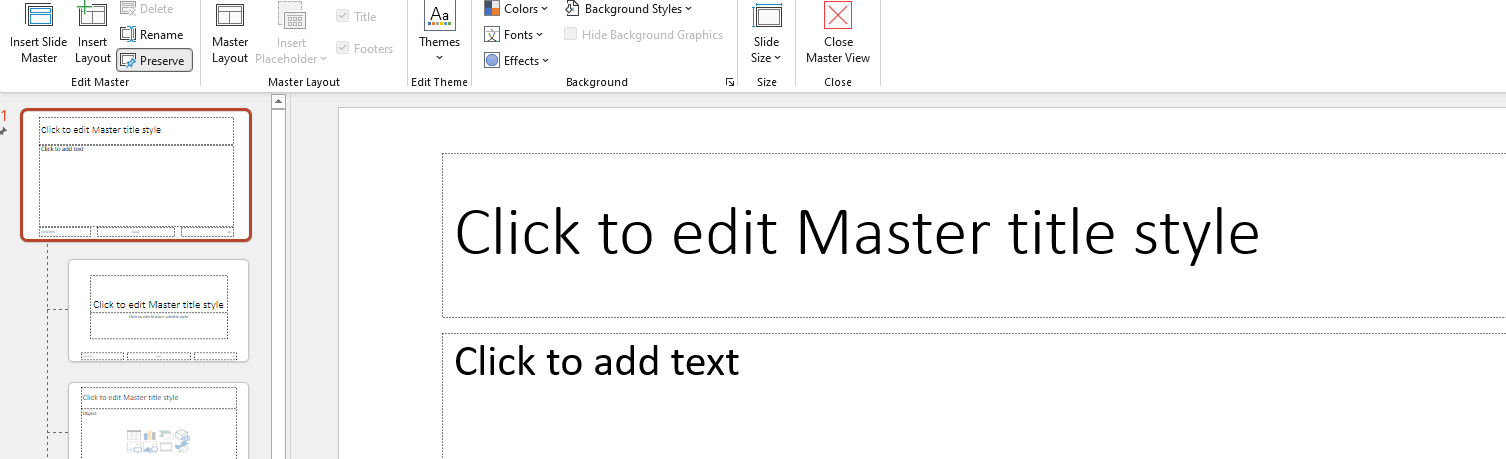The height and width of the screenshot is (459, 1506).
Task: Click Rename in the Edit Master group
Action: [153, 34]
